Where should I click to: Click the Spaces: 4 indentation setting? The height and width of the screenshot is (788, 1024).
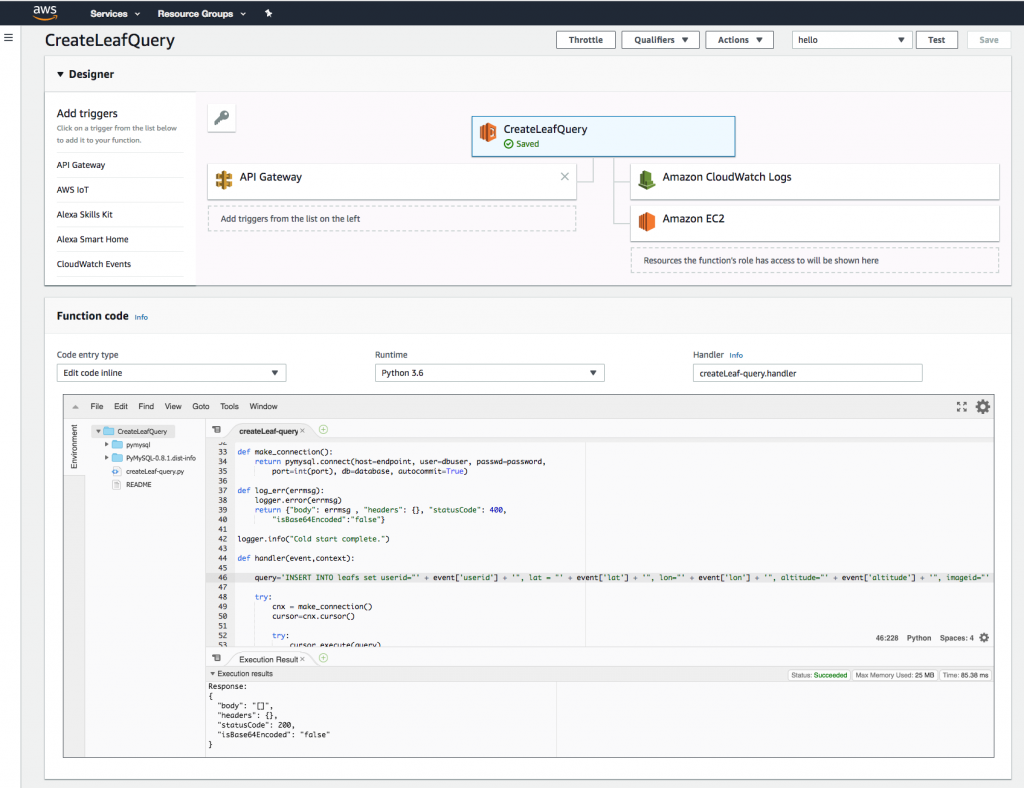pos(957,638)
